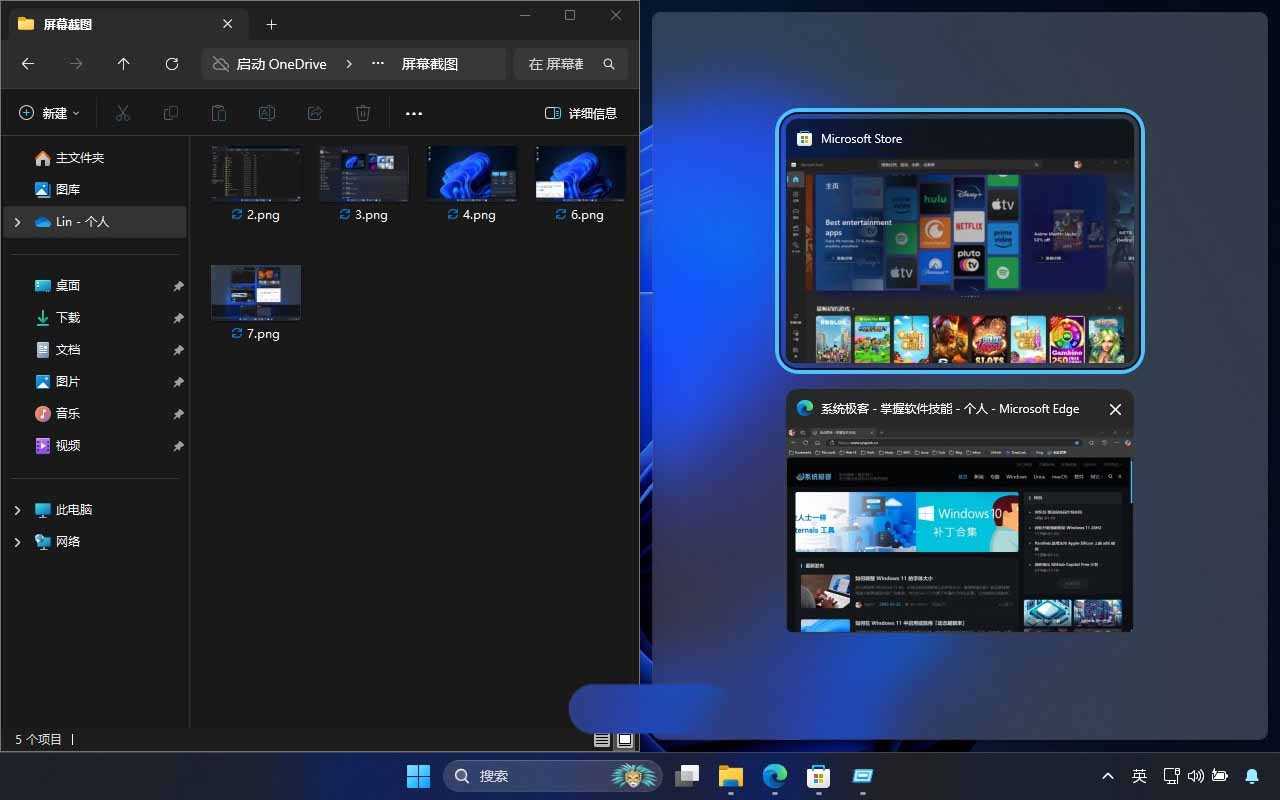Image resolution: width=1280 pixels, height=800 pixels.
Task: Open the 新建 dropdown menu
Action: pyautogui.click(x=48, y=113)
